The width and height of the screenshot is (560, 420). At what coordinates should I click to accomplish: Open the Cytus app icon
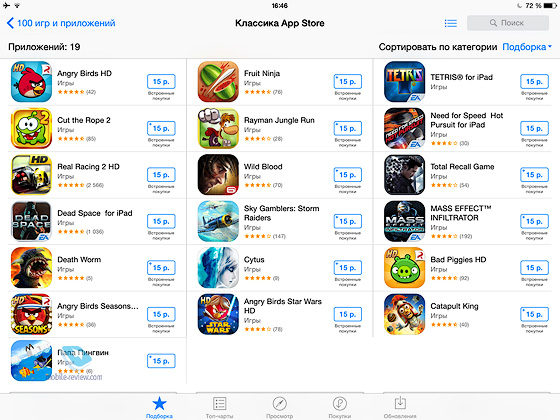[x=218, y=268]
